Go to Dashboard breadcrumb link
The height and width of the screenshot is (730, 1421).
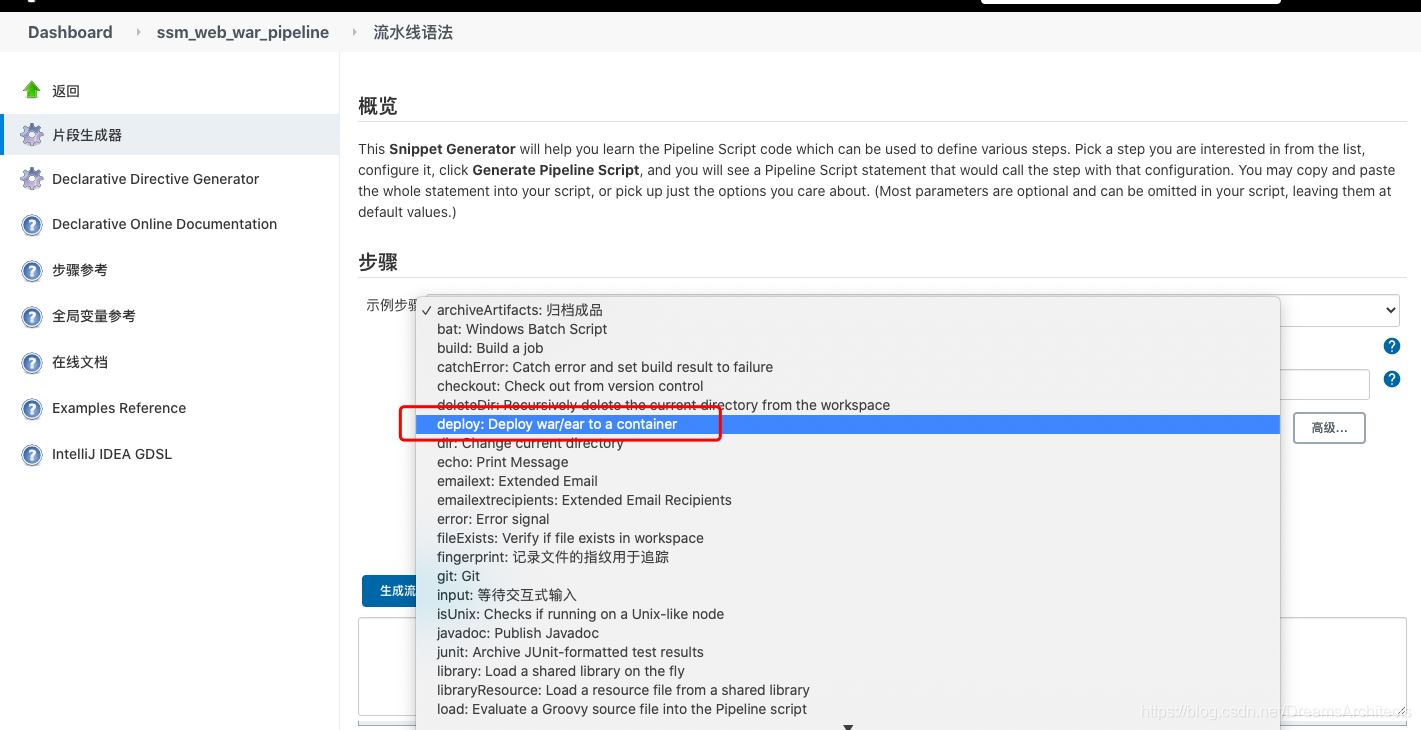click(70, 32)
